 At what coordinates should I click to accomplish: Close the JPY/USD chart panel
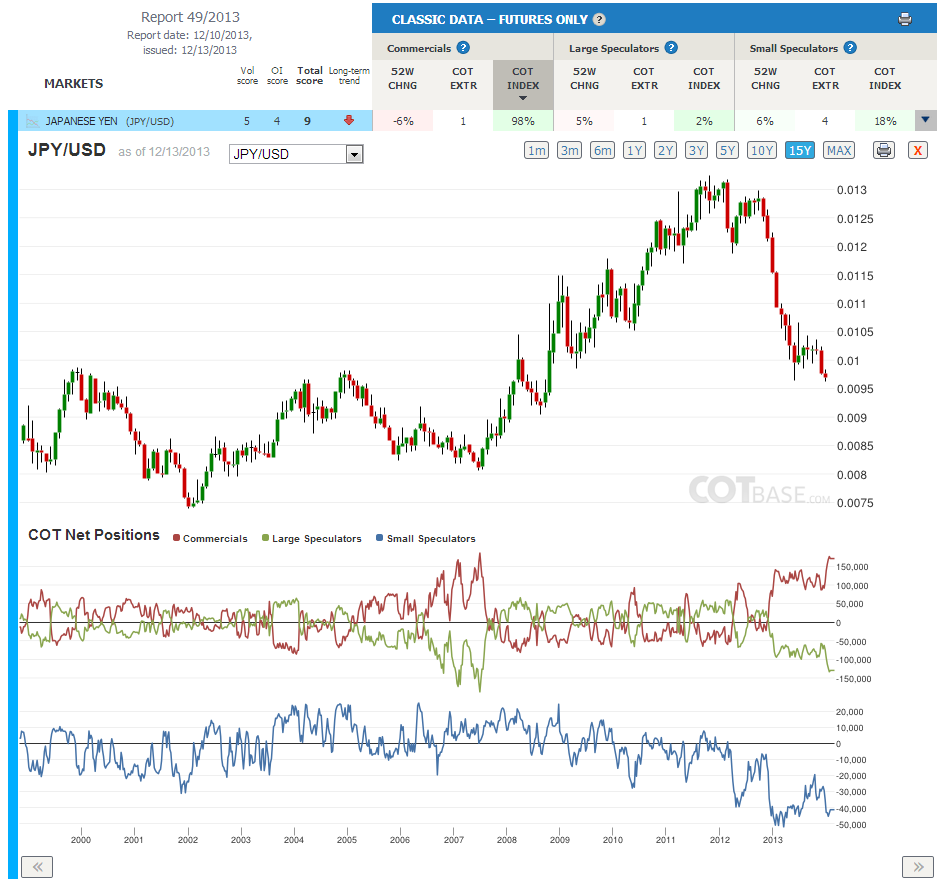coord(917,150)
